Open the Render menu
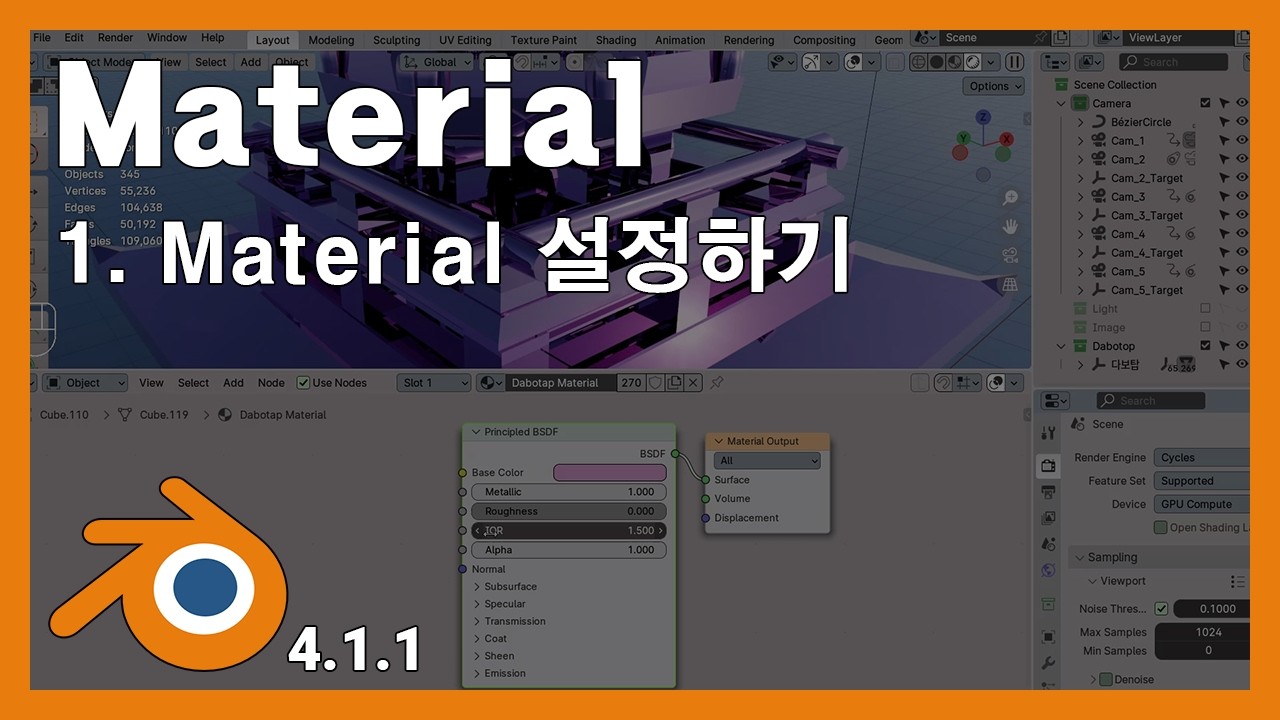The width and height of the screenshot is (1280, 720). coord(115,38)
